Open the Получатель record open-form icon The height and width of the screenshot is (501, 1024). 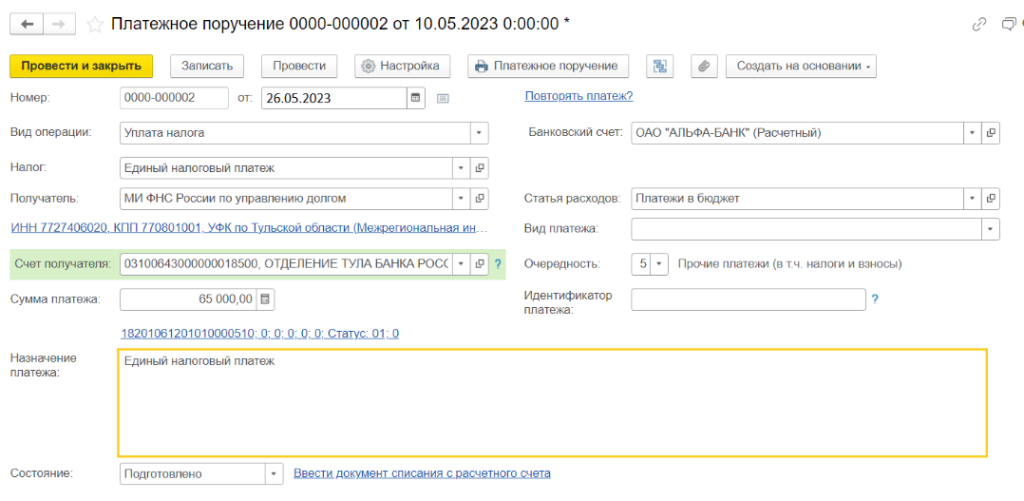coord(479,198)
